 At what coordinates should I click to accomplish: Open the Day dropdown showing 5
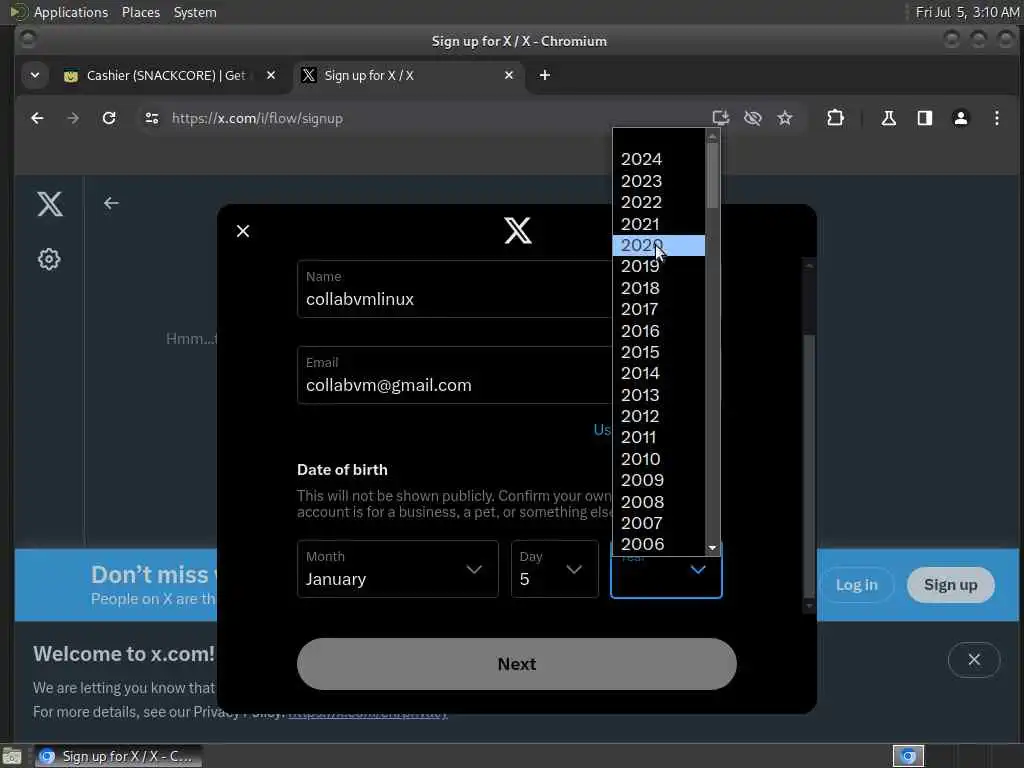coord(554,569)
